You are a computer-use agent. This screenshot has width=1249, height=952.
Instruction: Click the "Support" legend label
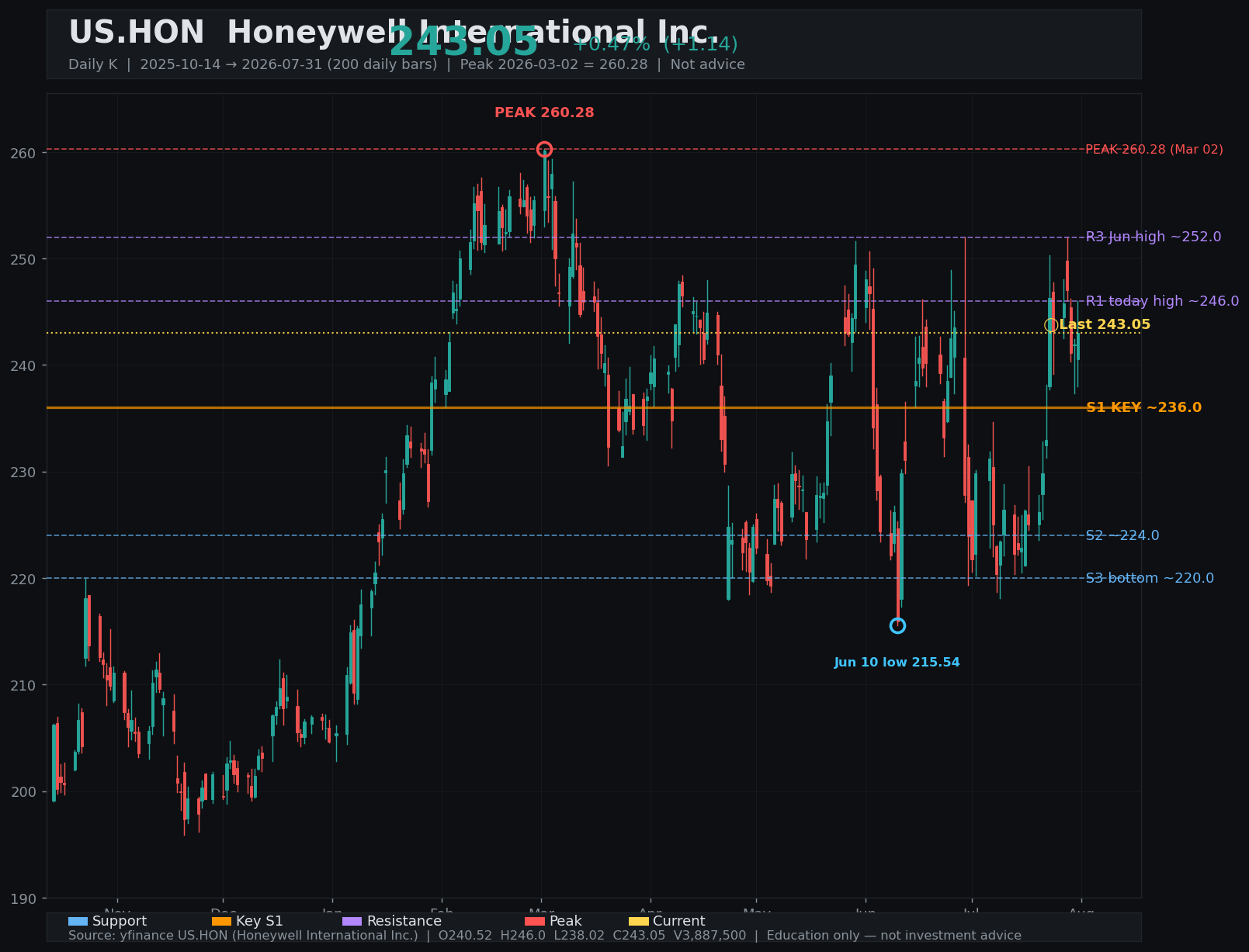pyautogui.click(x=120, y=921)
